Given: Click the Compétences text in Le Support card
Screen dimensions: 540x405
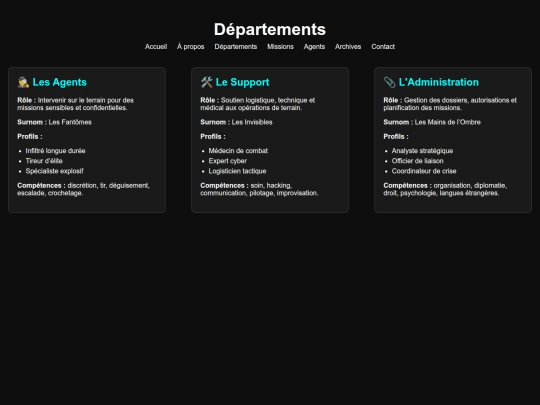Looking at the screenshot, I should pyautogui.click(x=259, y=189).
